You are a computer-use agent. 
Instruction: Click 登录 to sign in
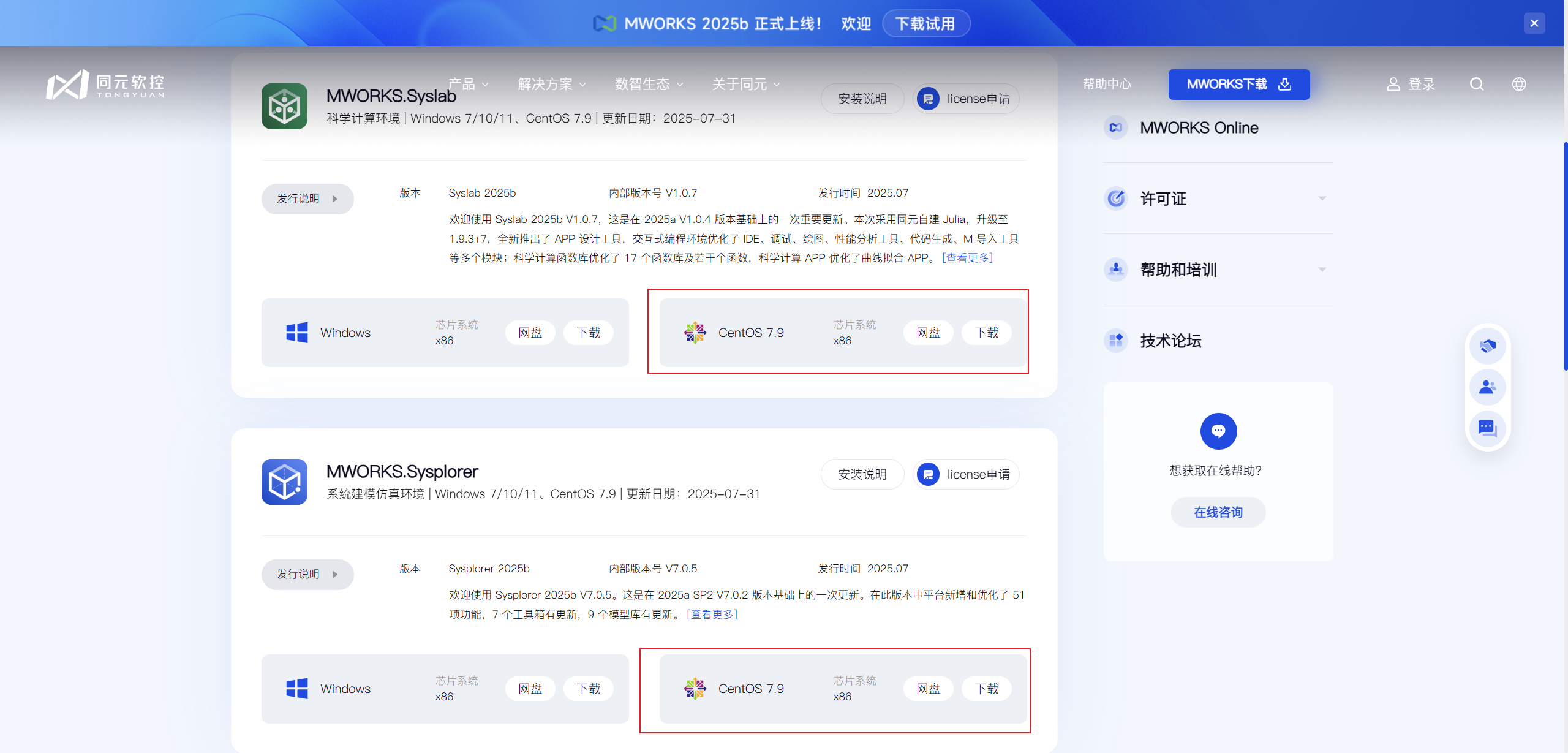click(x=1422, y=84)
